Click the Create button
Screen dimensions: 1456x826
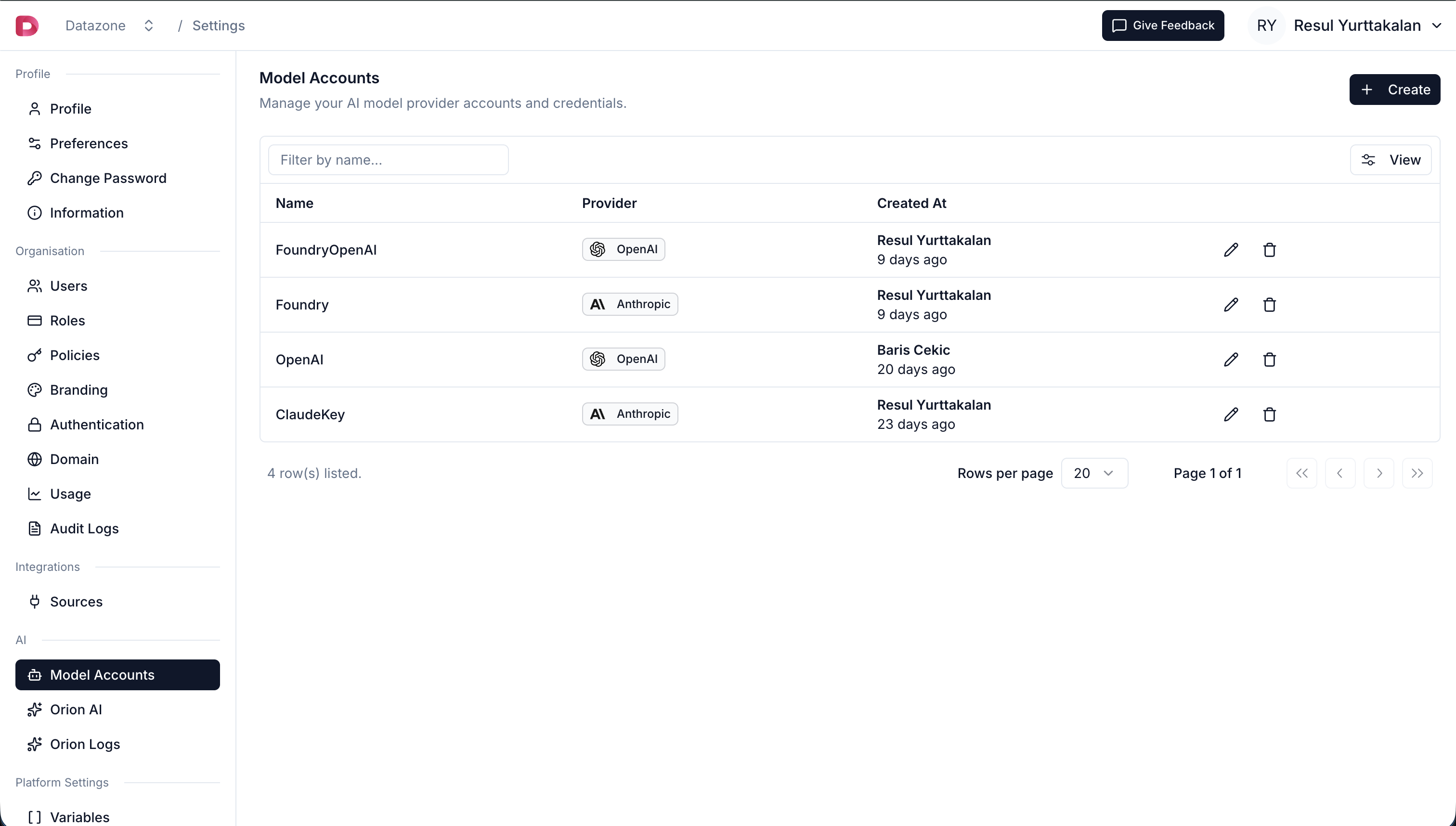click(1395, 89)
